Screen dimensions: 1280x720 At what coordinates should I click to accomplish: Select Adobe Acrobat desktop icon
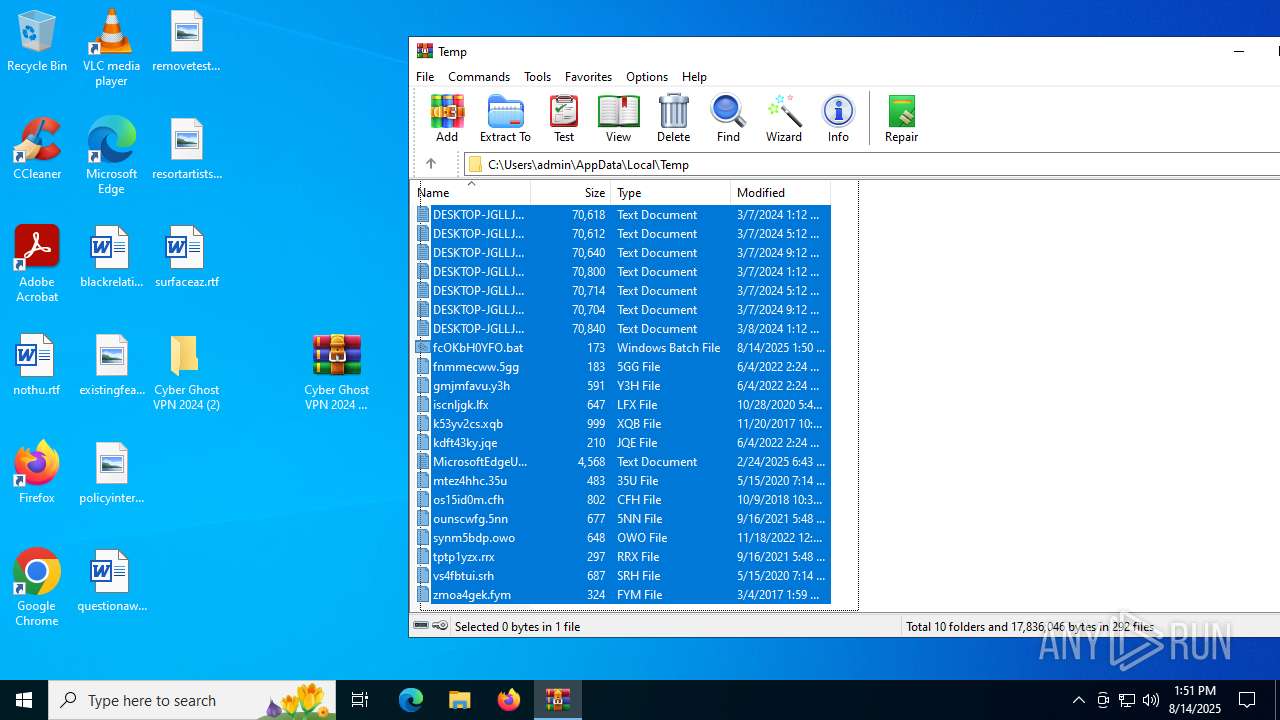(x=37, y=264)
